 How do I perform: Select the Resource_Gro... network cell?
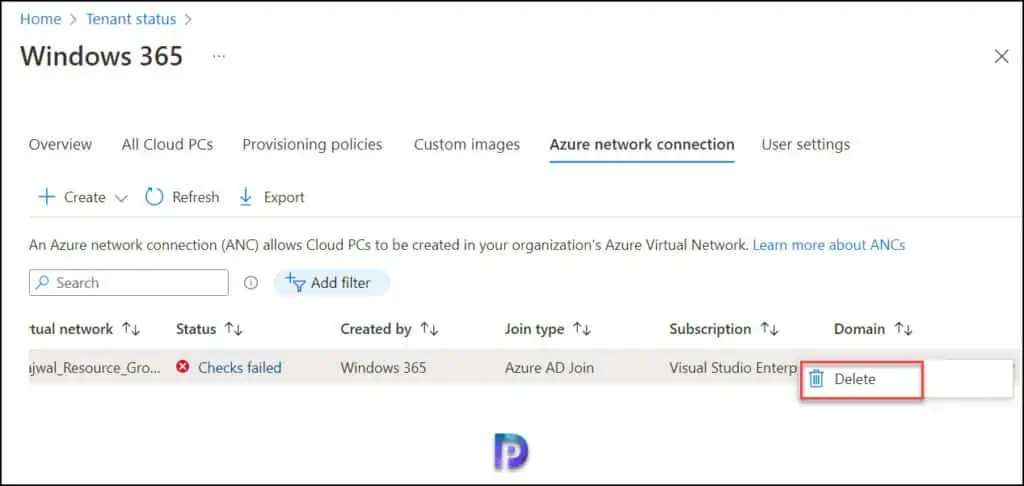tap(95, 368)
